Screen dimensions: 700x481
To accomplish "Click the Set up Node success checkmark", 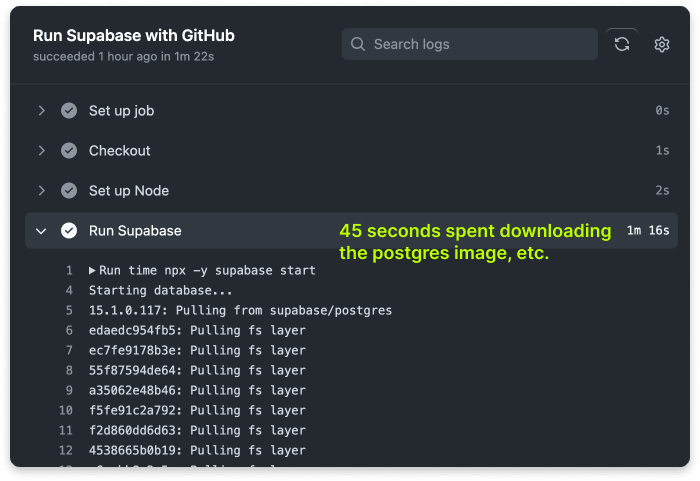I will click(x=69, y=191).
